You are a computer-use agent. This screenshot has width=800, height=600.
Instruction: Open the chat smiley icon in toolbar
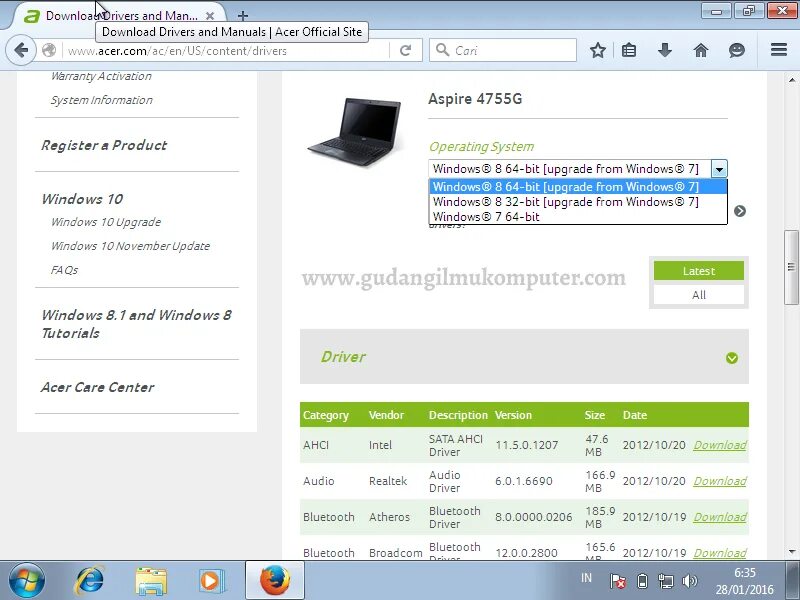737,50
